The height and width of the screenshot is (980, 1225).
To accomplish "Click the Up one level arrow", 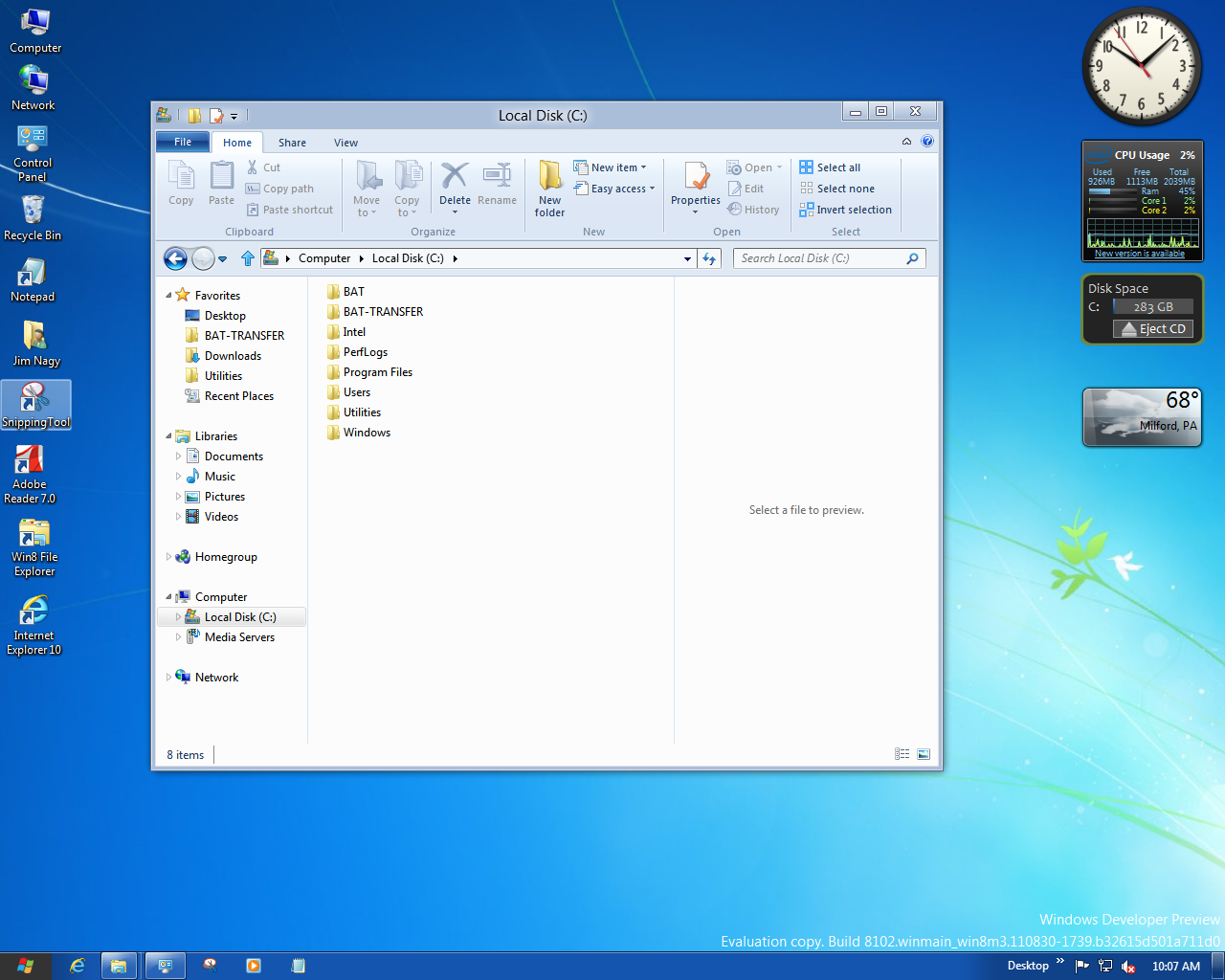I will pos(248,258).
